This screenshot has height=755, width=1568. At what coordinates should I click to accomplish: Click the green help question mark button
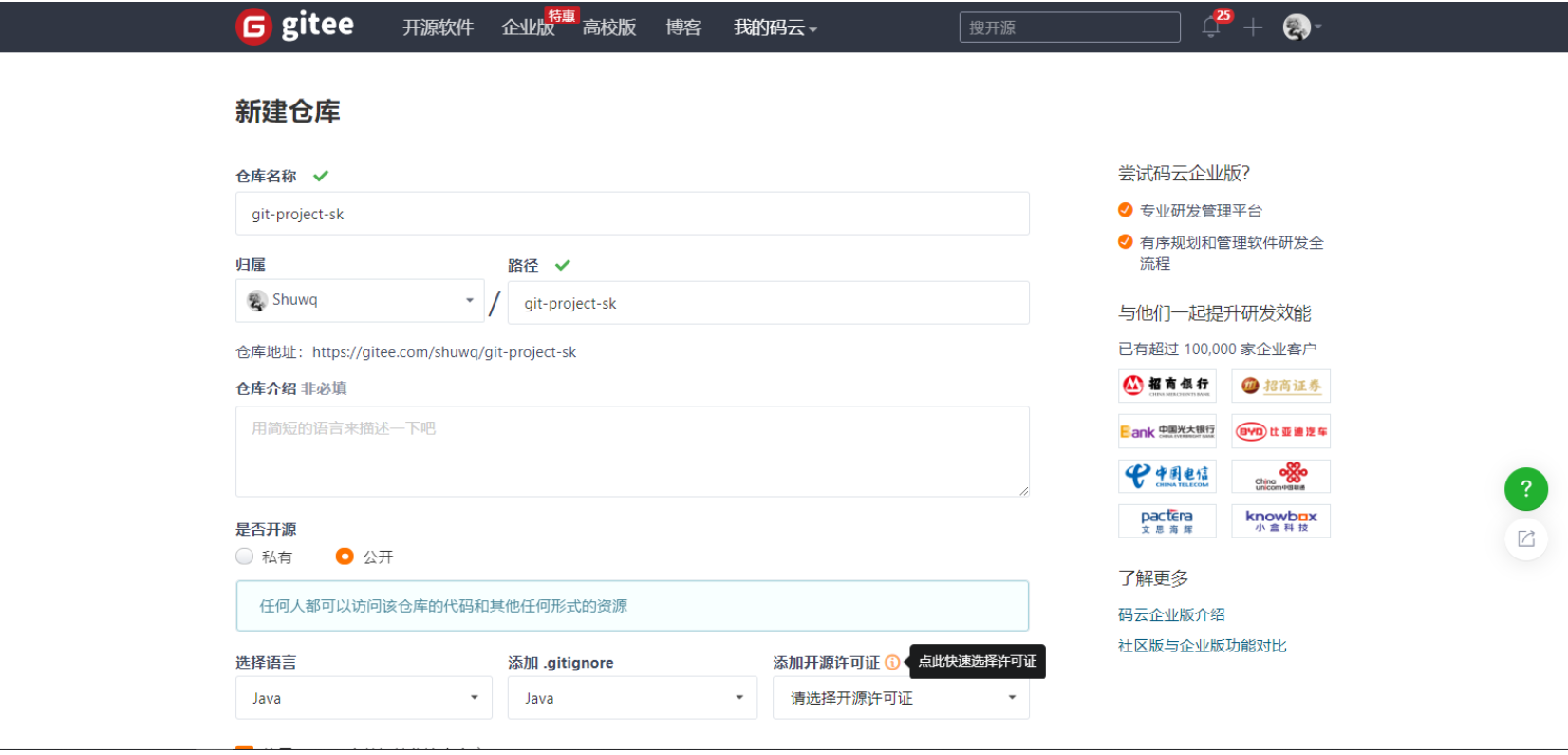pyautogui.click(x=1525, y=489)
